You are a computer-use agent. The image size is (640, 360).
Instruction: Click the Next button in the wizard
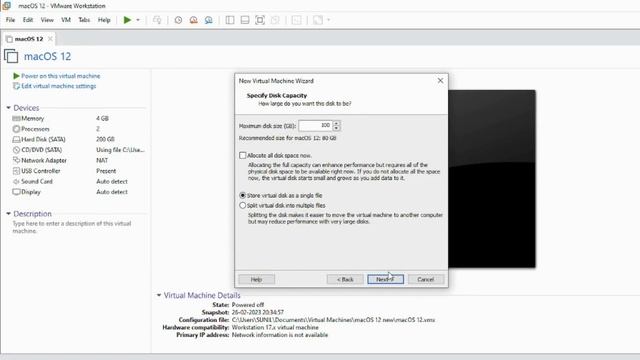385,280
